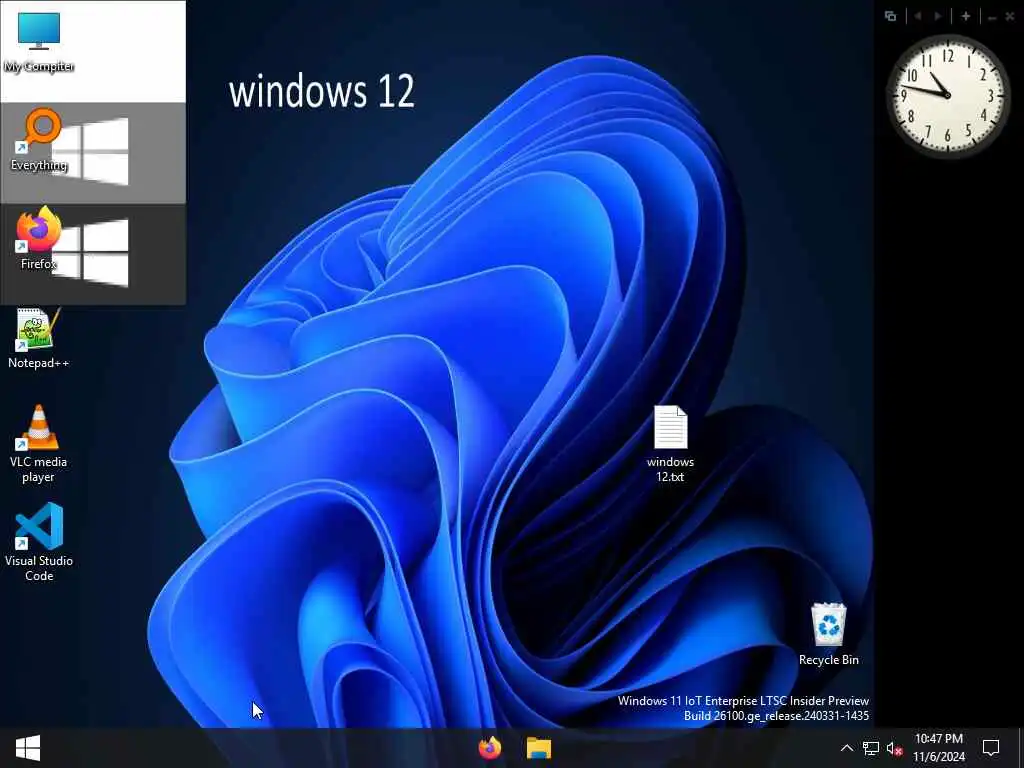Select the Visual Studio Code shortcut
1024x768 pixels.
click(x=39, y=542)
